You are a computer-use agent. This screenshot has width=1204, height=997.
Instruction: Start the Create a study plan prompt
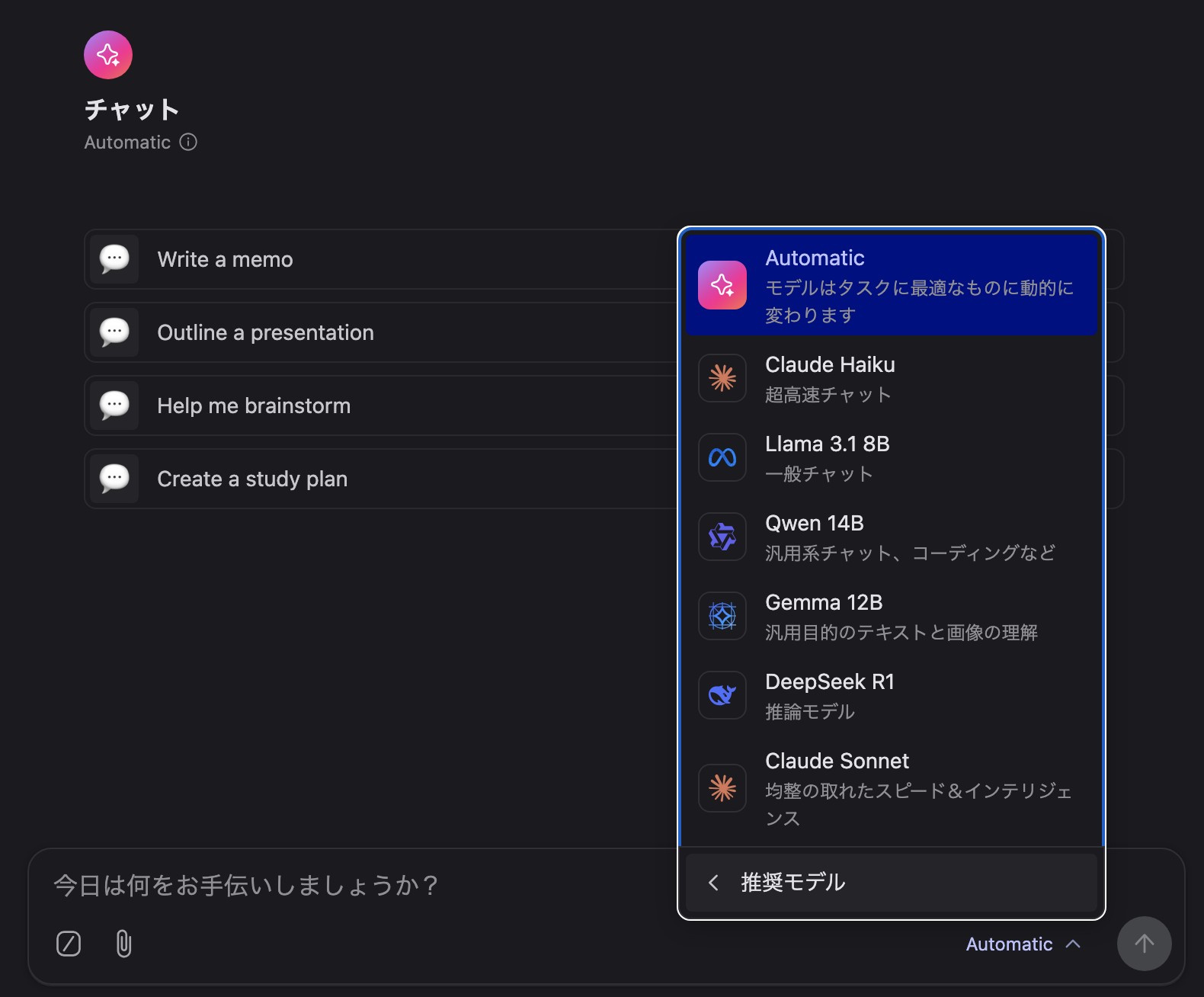[381, 479]
